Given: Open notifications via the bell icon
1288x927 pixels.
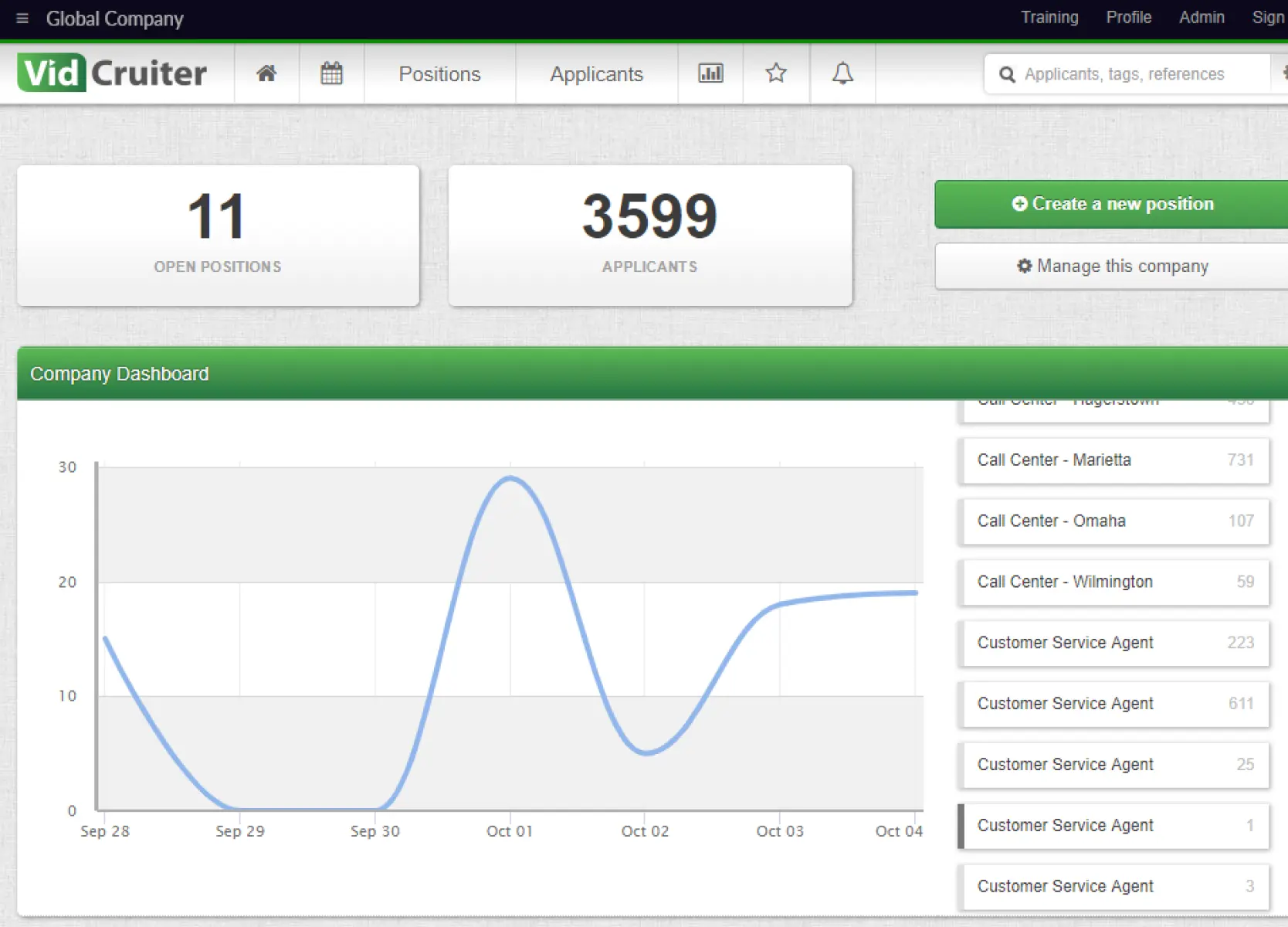Looking at the screenshot, I should (842, 73).
